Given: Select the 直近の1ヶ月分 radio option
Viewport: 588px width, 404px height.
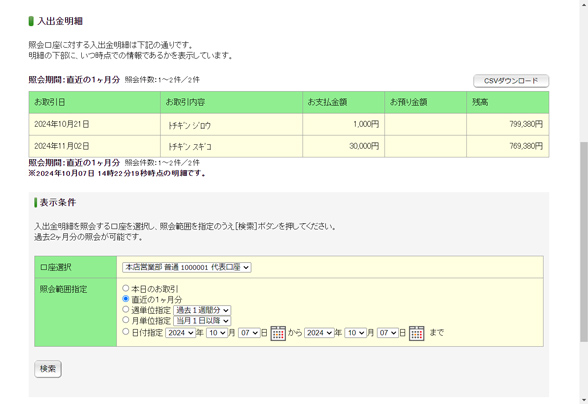Looking at the screenshot, I should [x=126, y=299].
